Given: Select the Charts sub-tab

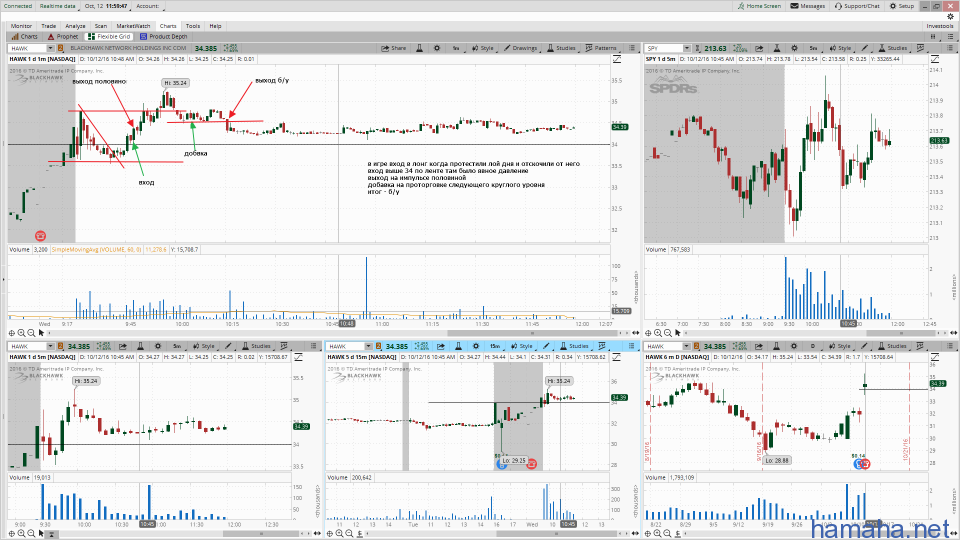Looking at the screenshot, I should pyautogui.click(x=25, y=37).
